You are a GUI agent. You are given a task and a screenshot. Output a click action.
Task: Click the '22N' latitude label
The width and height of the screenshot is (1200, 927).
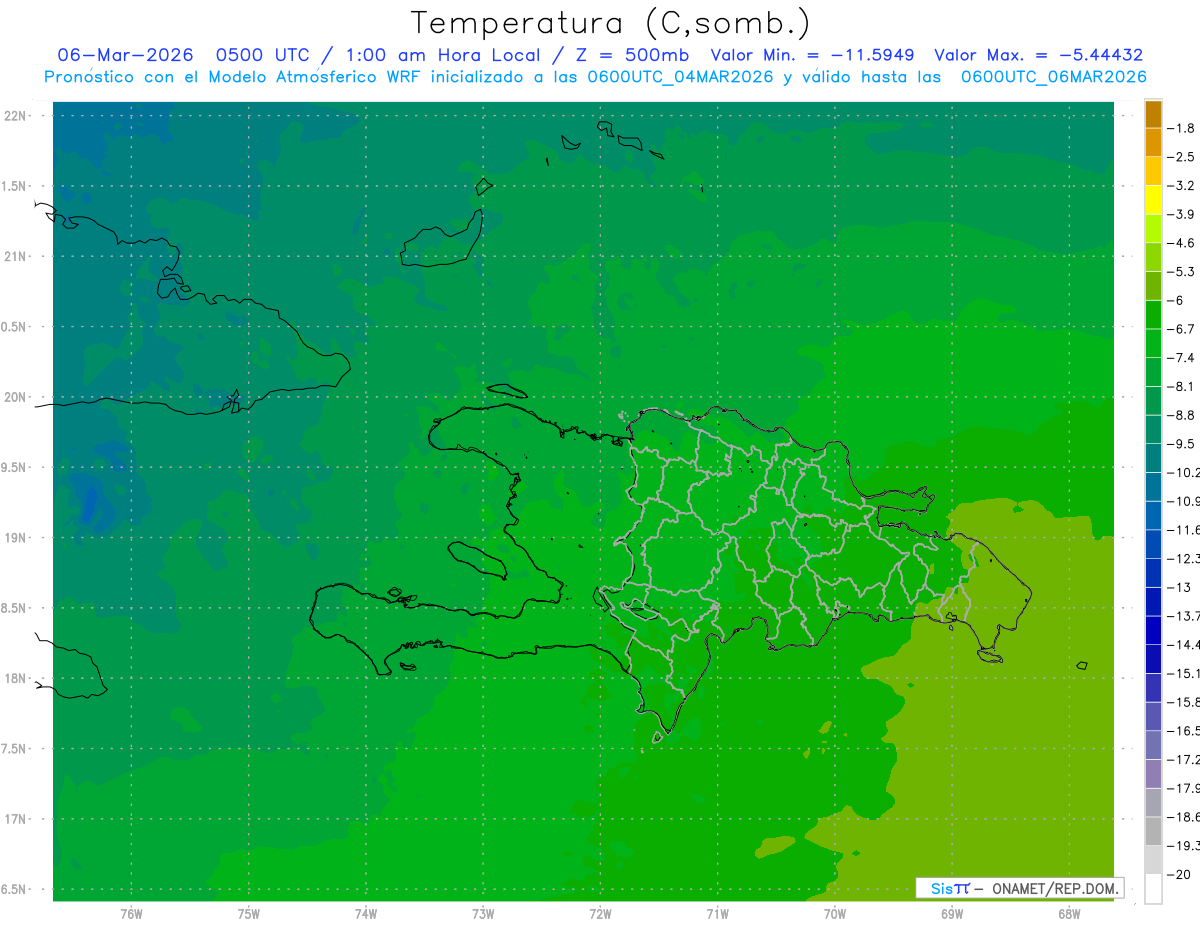16,116
